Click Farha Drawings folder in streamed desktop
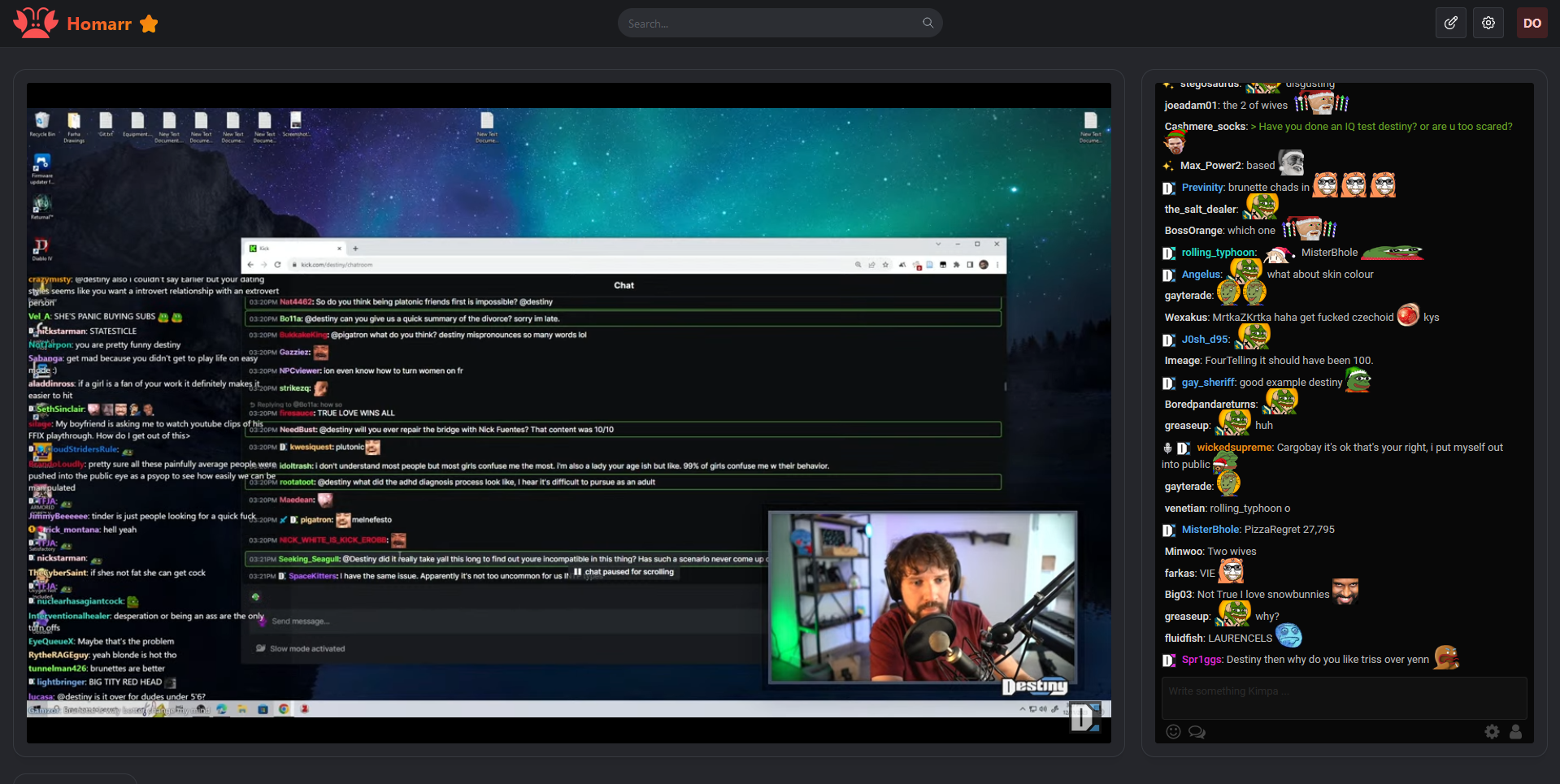 pos(74,128)
